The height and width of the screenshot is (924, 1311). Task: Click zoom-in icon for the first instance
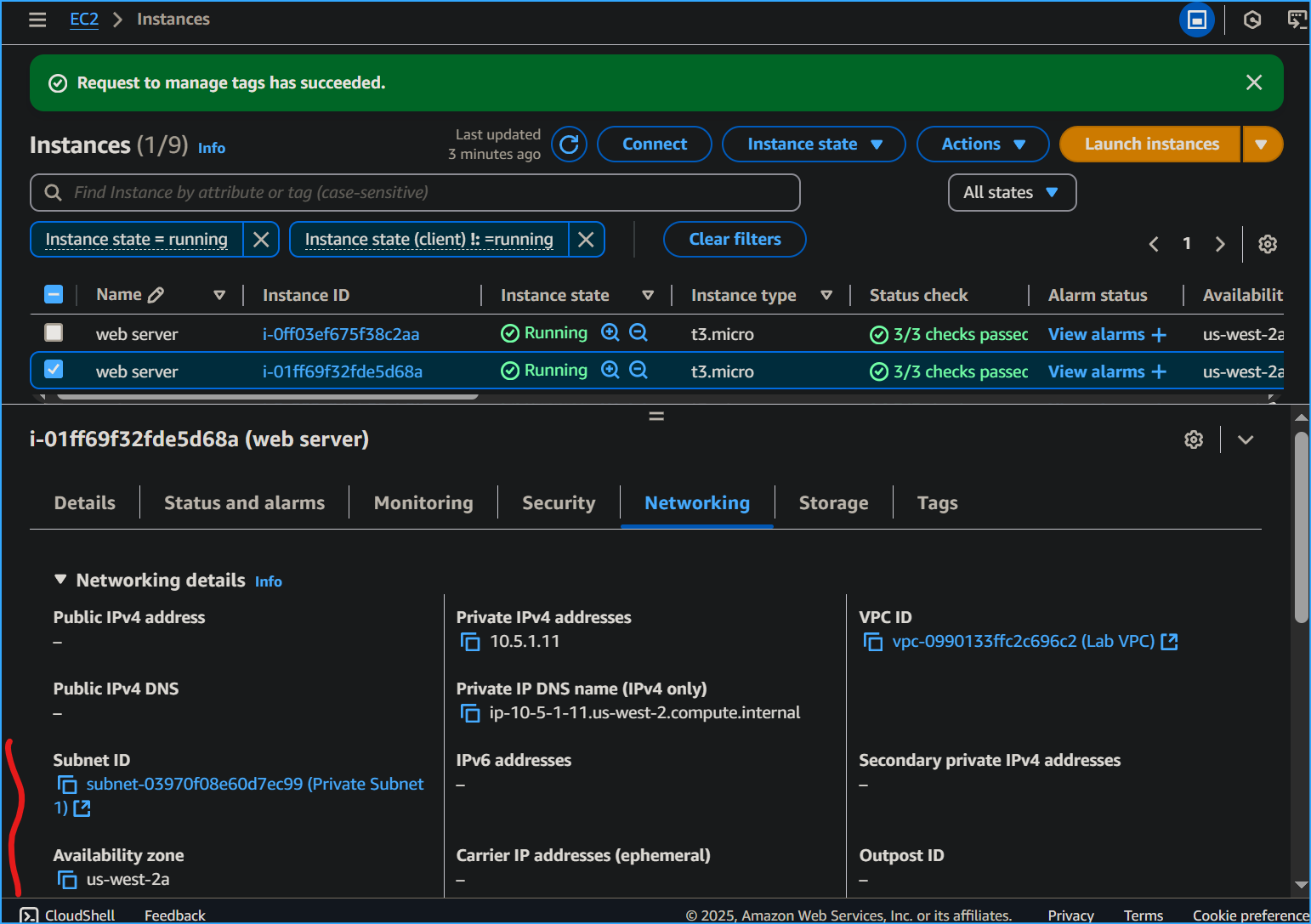pos(610,333)
